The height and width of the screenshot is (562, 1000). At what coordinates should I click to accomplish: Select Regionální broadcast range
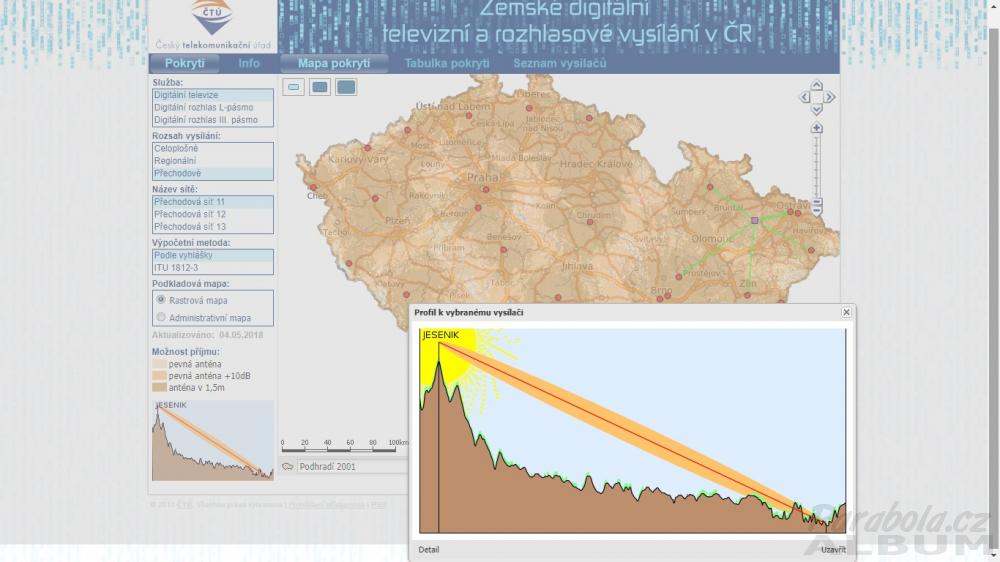pos(212,161)
